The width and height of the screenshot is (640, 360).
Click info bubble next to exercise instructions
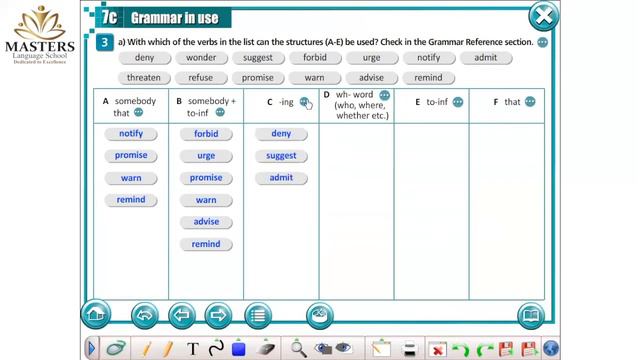point(542,42)
